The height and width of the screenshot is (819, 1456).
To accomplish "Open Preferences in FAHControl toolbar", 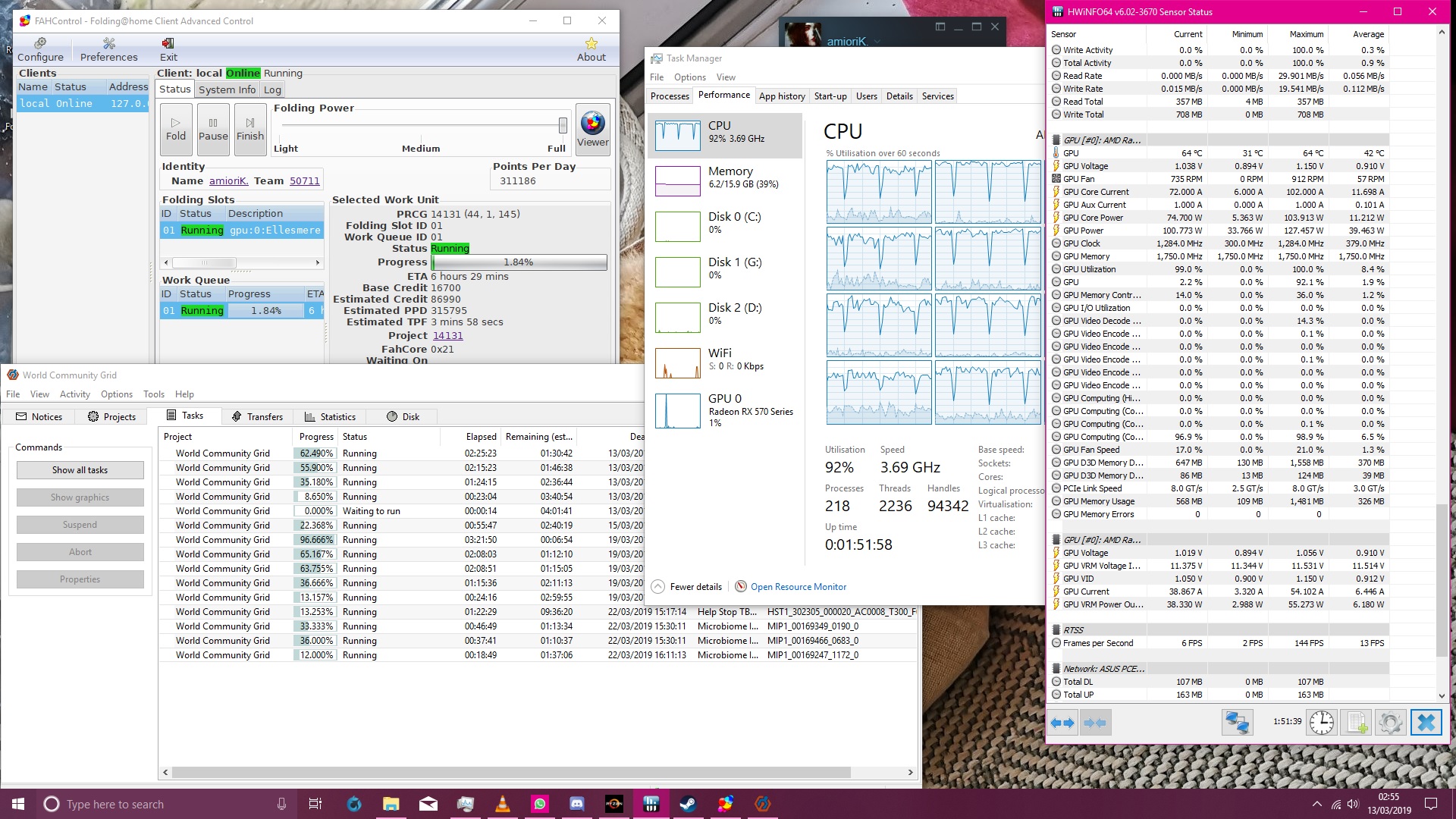I will tap(109, 50).
